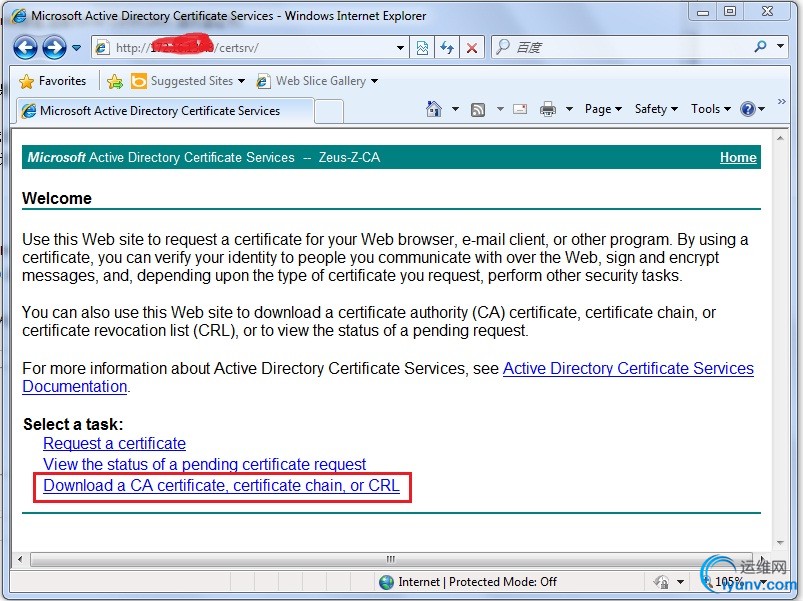The height and width of the screenshot is (601, 803).
Task: Open the Page menu
Action: (603, 109)
